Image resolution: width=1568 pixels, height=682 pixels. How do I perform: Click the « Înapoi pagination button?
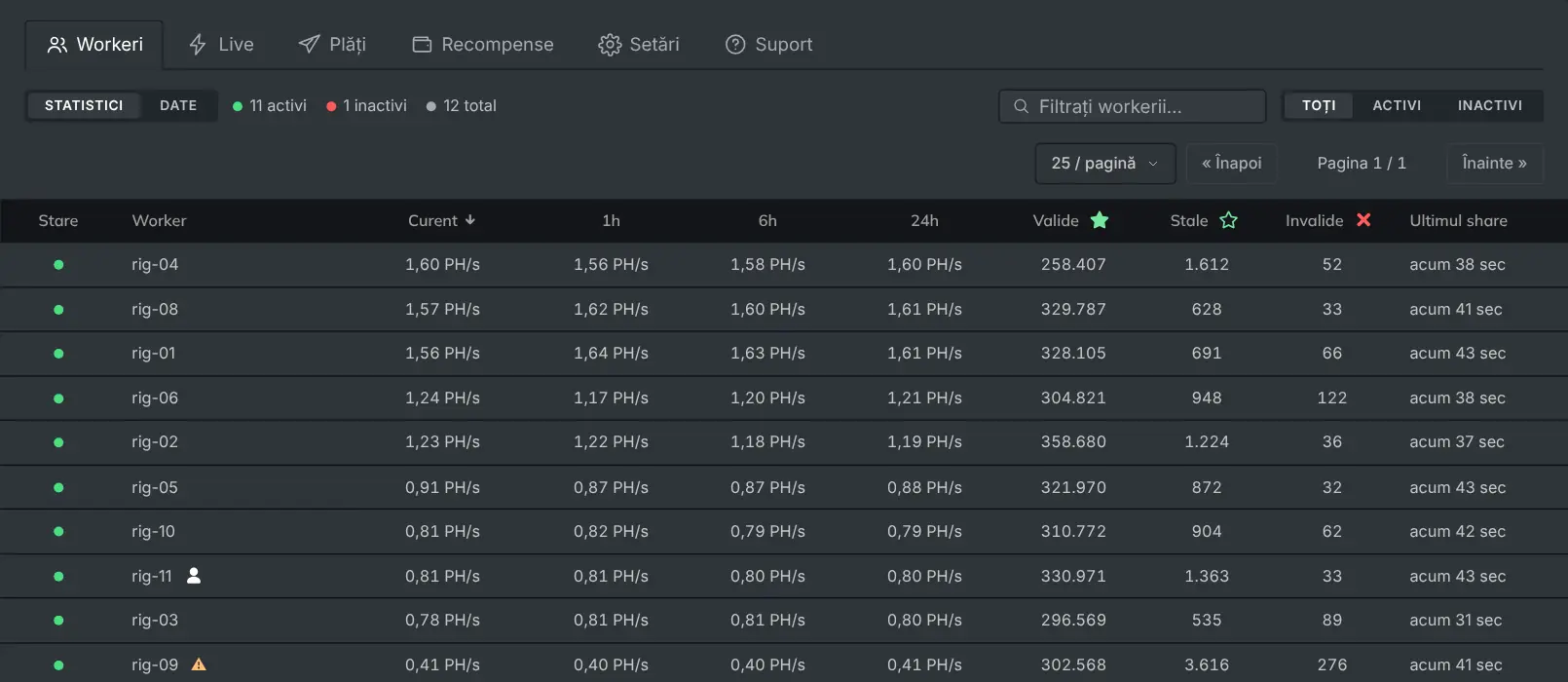click(1232, 164)
